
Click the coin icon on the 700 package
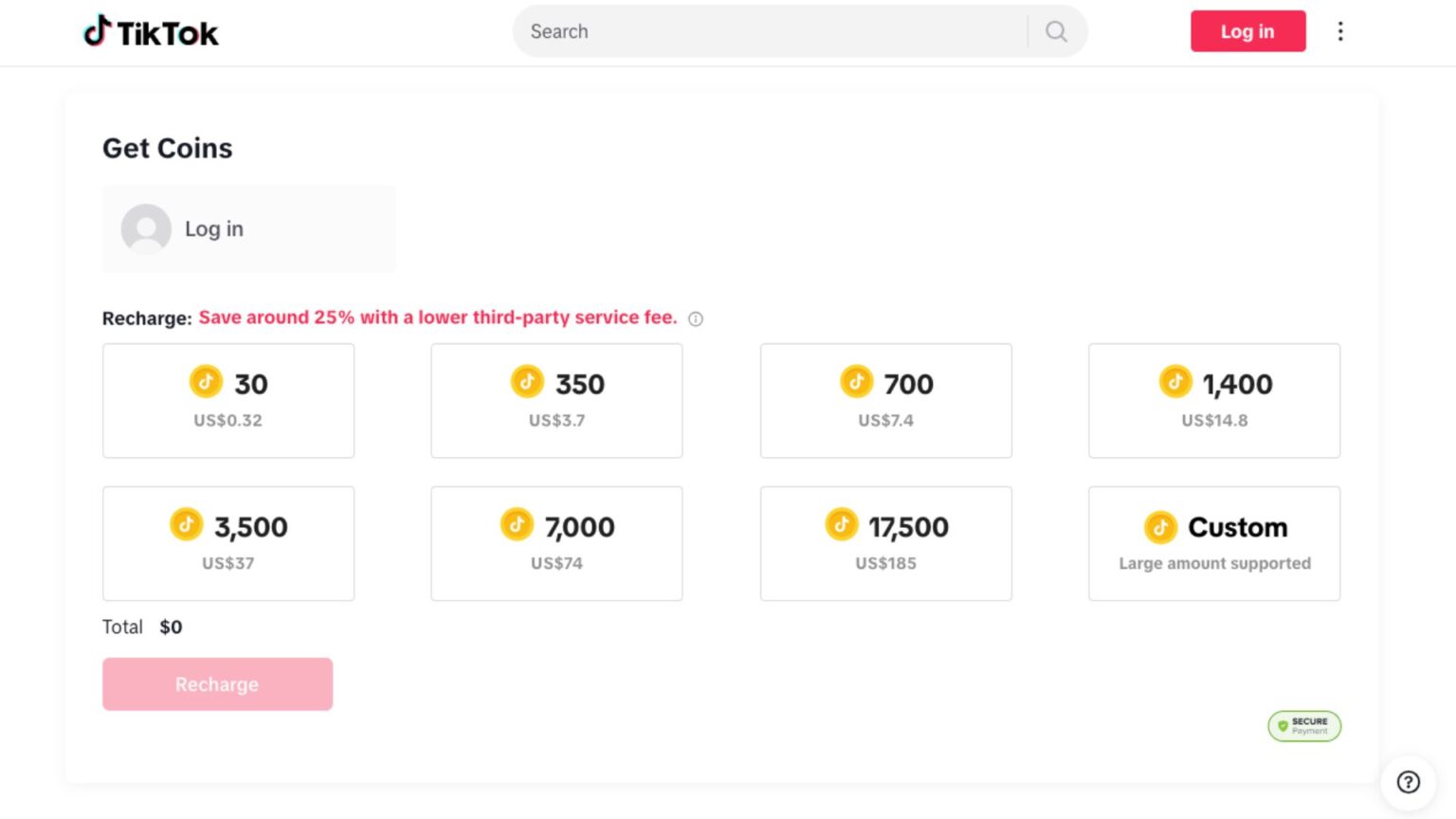pyautogui.click(x=856, y=381)
